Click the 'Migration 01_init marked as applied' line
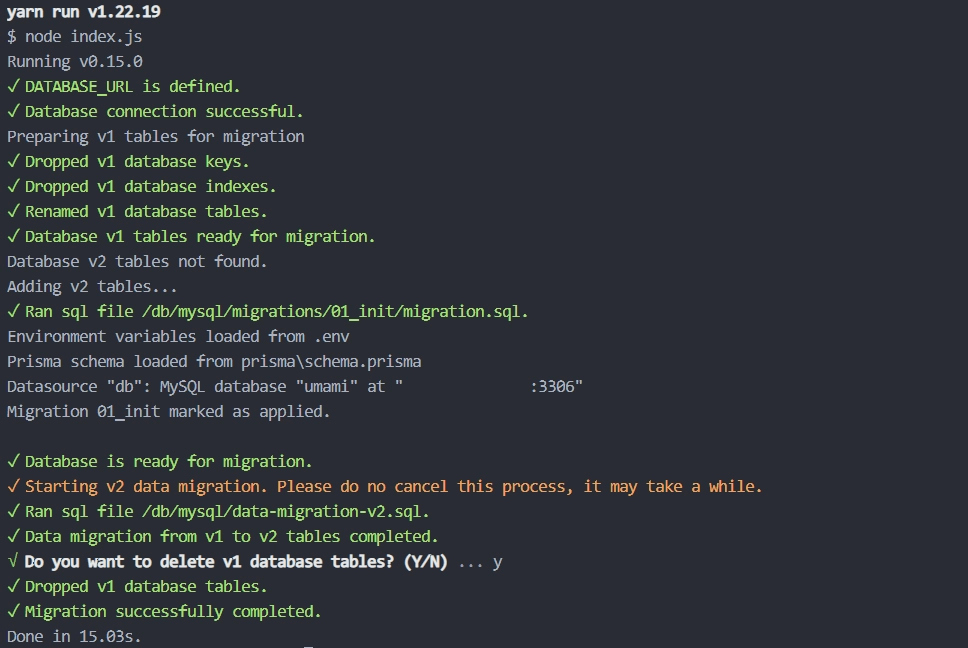The image size is (968, 648). click(x=169, y=412)
